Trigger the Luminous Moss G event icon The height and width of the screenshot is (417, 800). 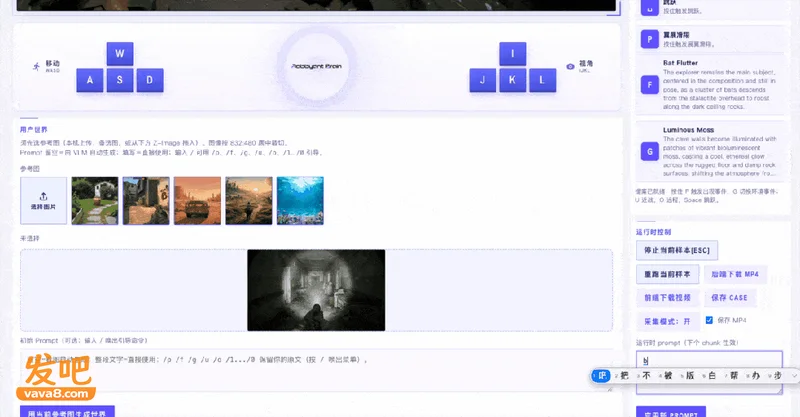coord(649,152)
